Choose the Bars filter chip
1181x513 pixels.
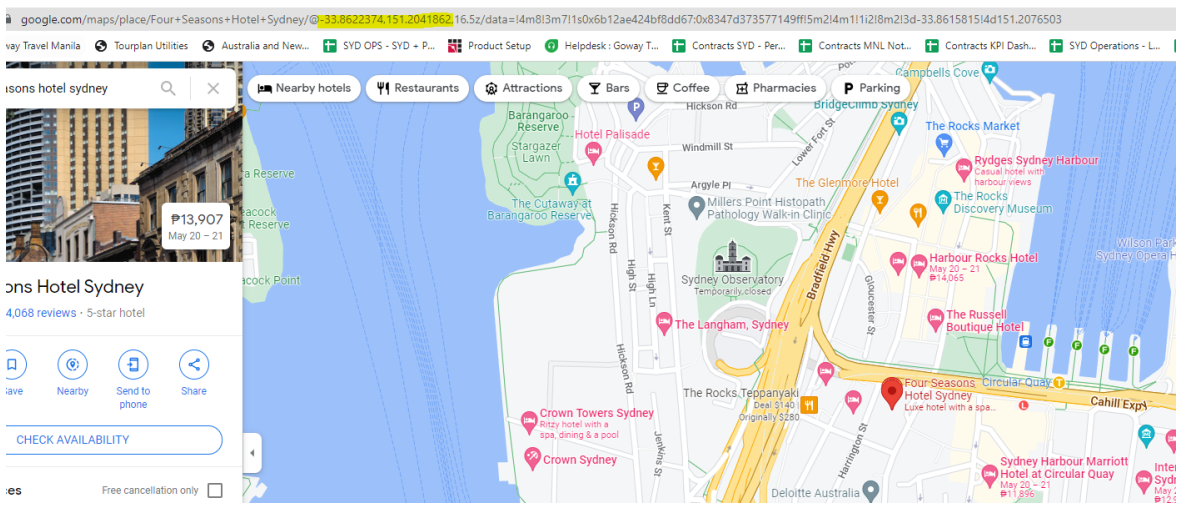[x=609, y=88]
